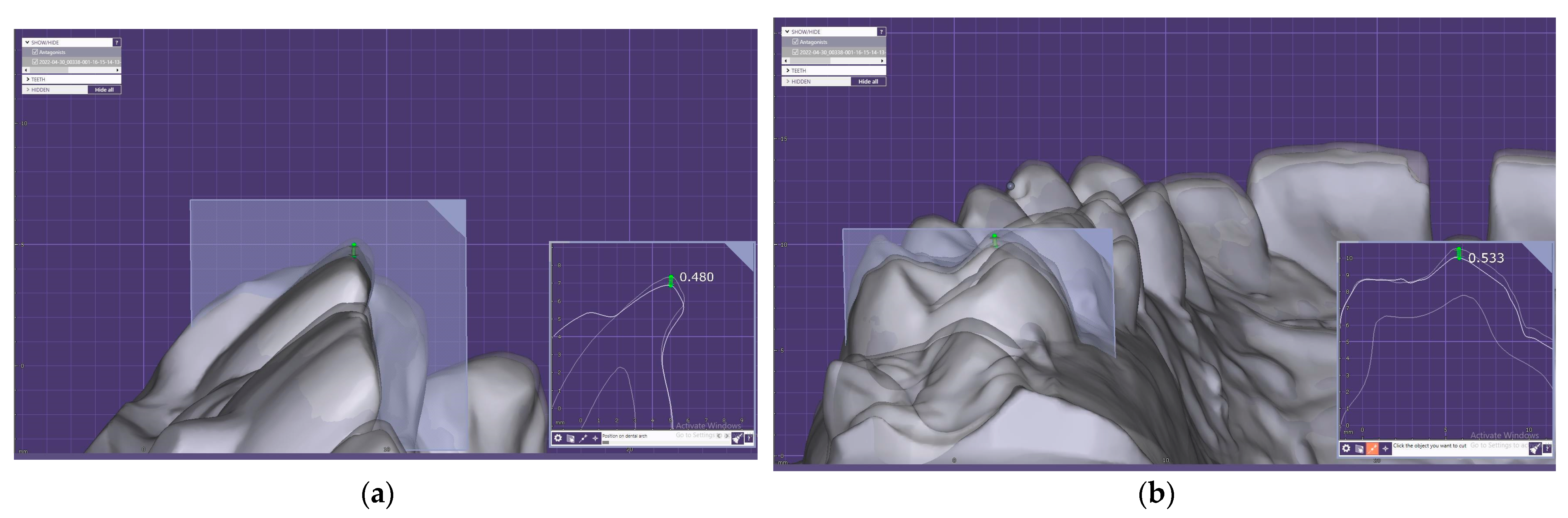Click the orange highlighted cut-line tool icon

[1372, 449]
